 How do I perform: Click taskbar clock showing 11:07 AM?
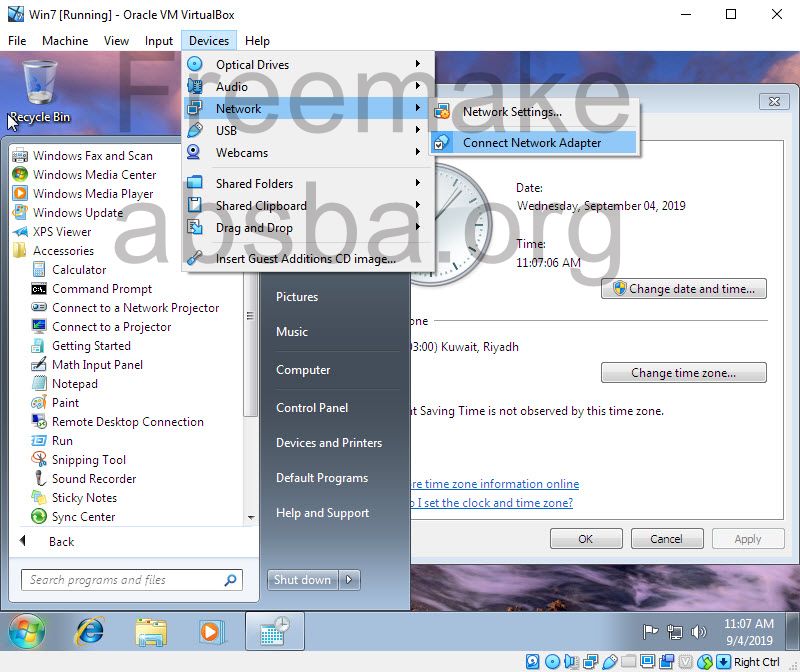tap(749, 632)
